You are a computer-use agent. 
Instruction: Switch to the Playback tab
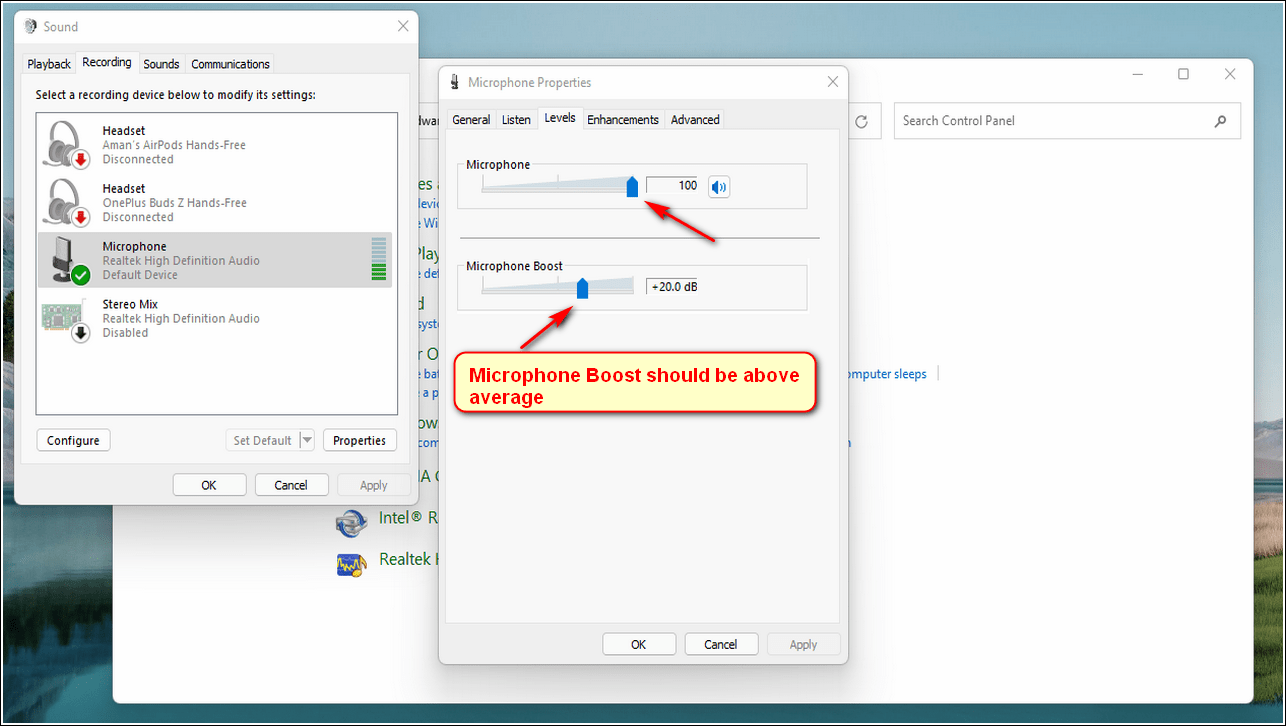49,64
